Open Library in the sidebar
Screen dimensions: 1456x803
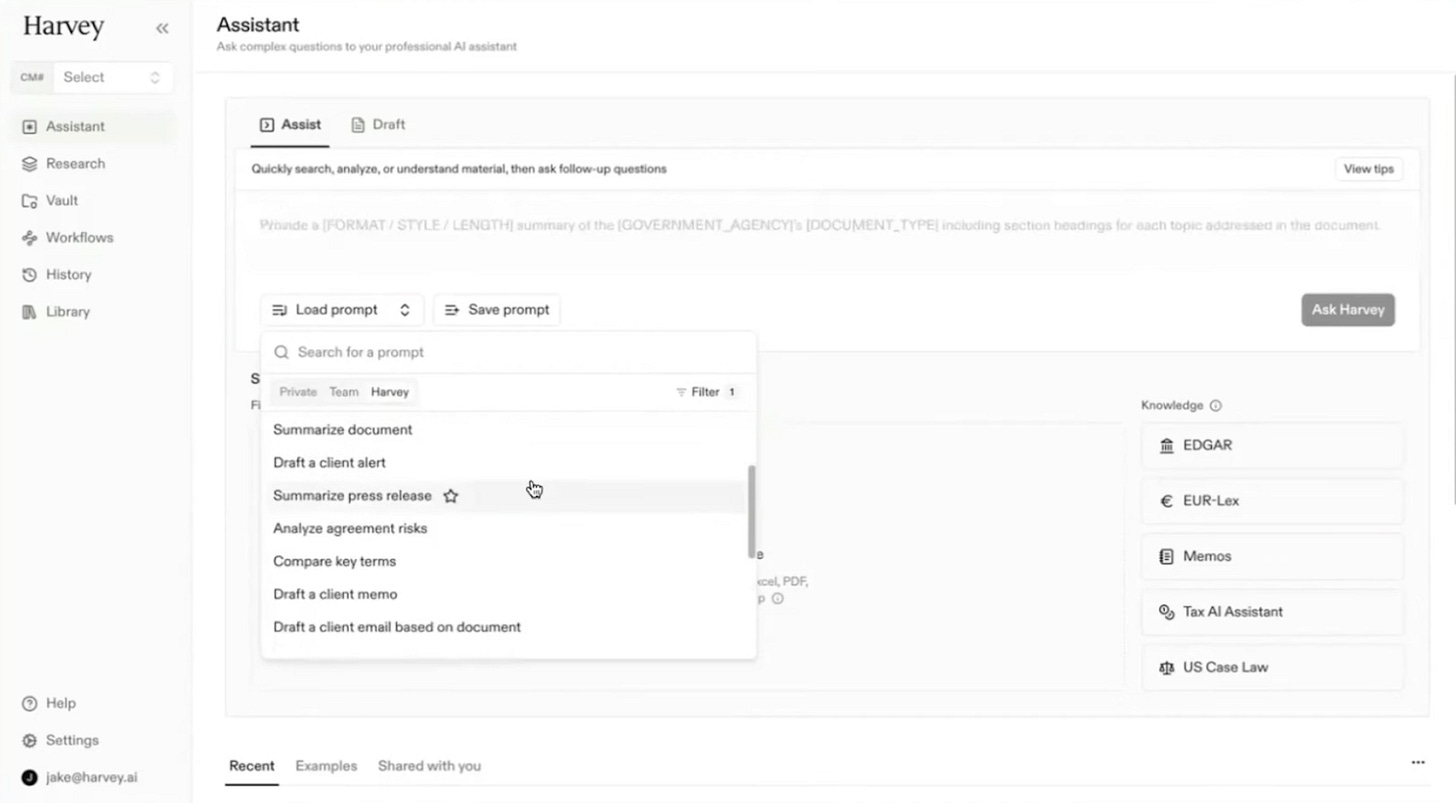[93, 312]
